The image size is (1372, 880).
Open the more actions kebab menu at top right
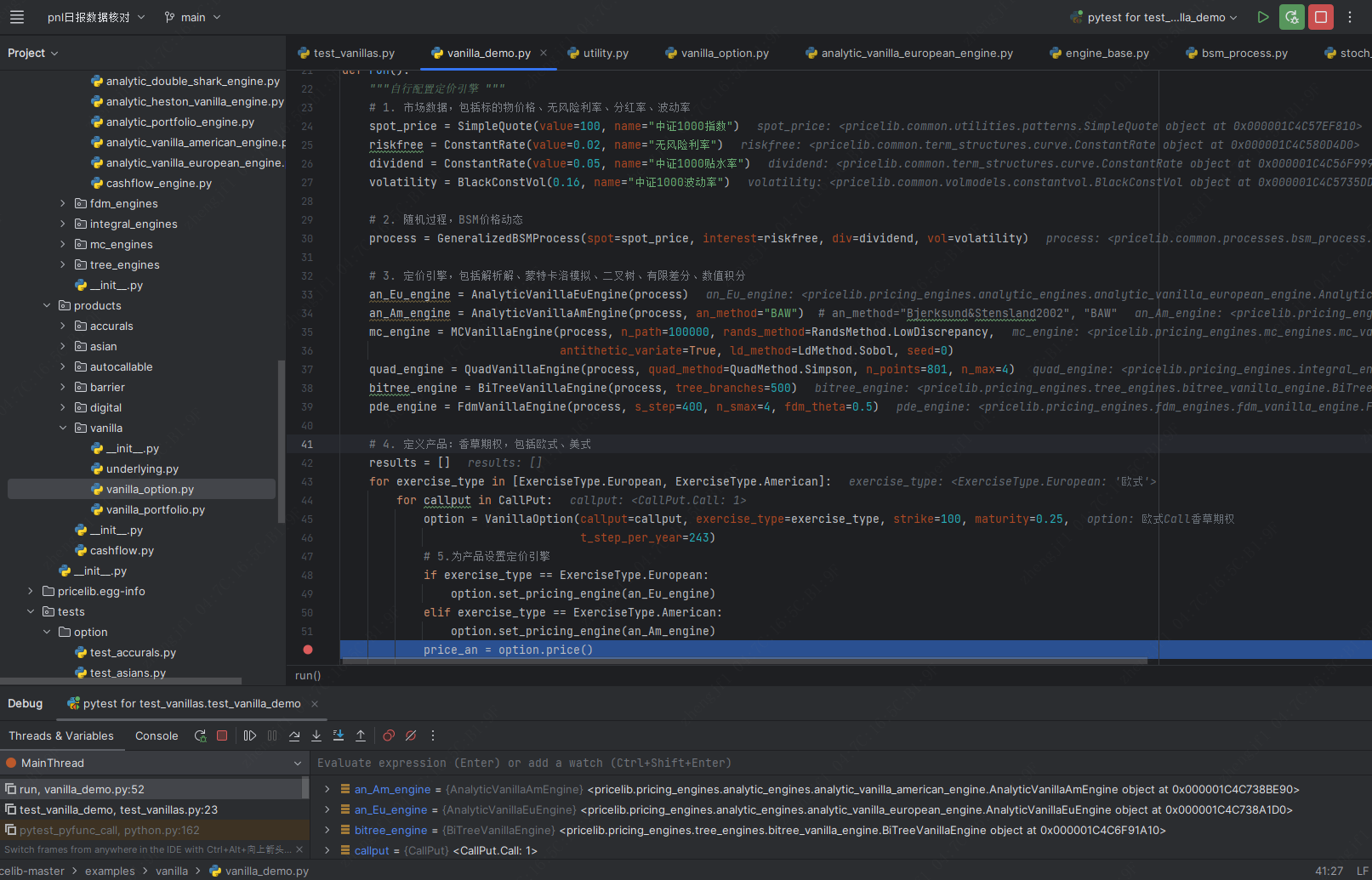click(1350, 17)
